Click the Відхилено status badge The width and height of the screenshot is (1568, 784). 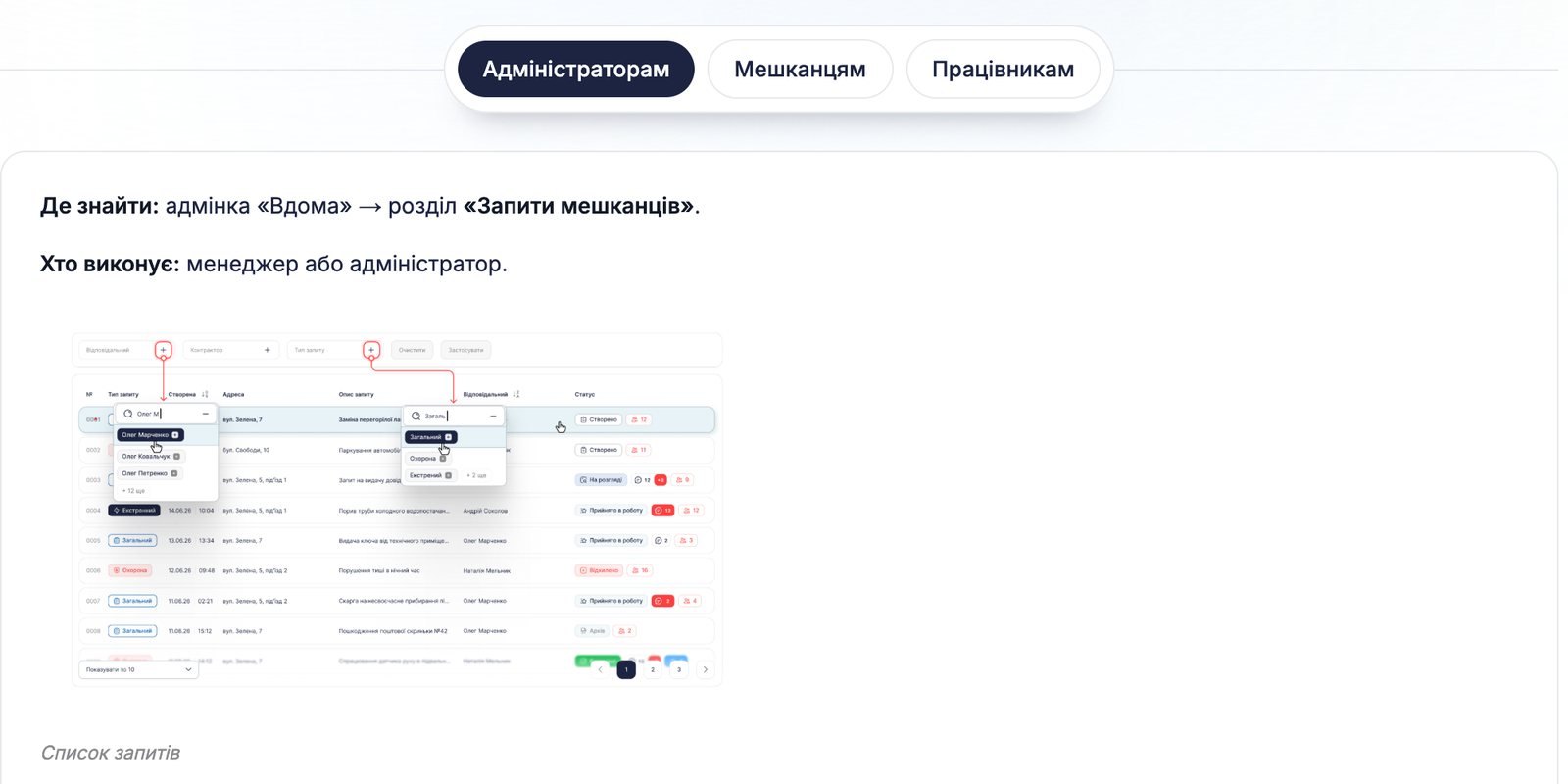pos(599,570)
